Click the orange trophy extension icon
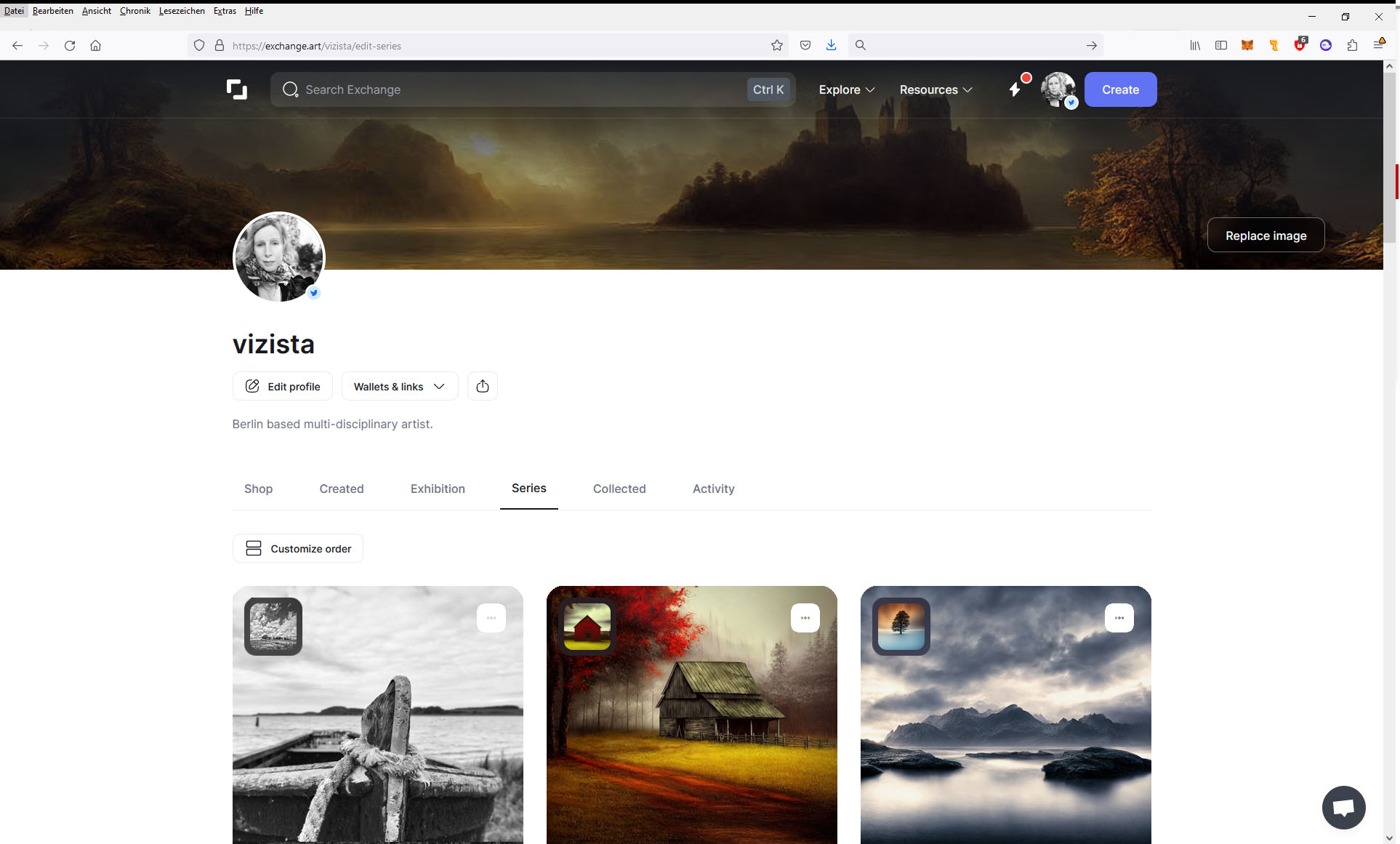This screenshot has width=1400, height=844. [1274, 45]
